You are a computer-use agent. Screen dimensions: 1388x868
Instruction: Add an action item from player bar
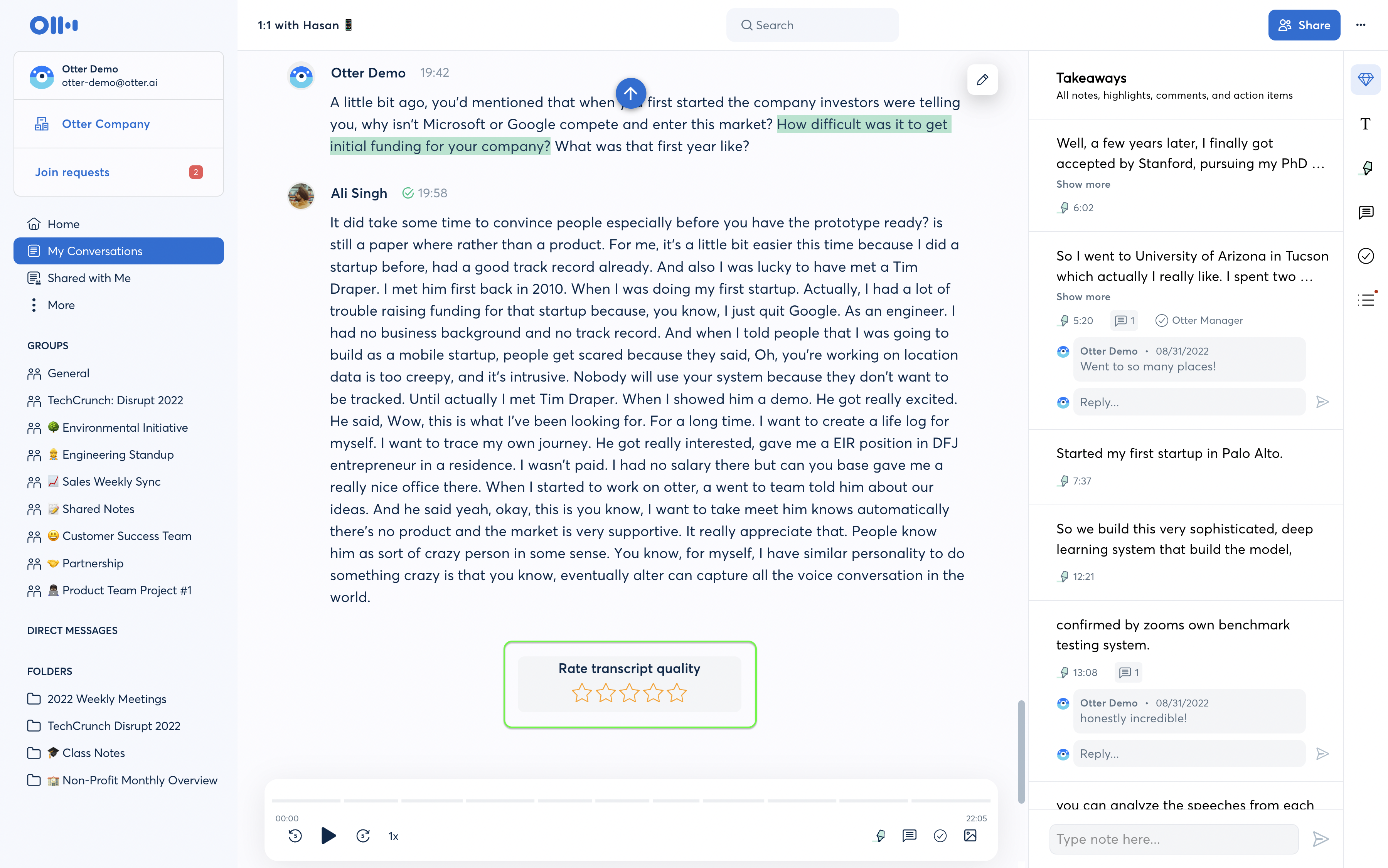(x=940, y=836)
